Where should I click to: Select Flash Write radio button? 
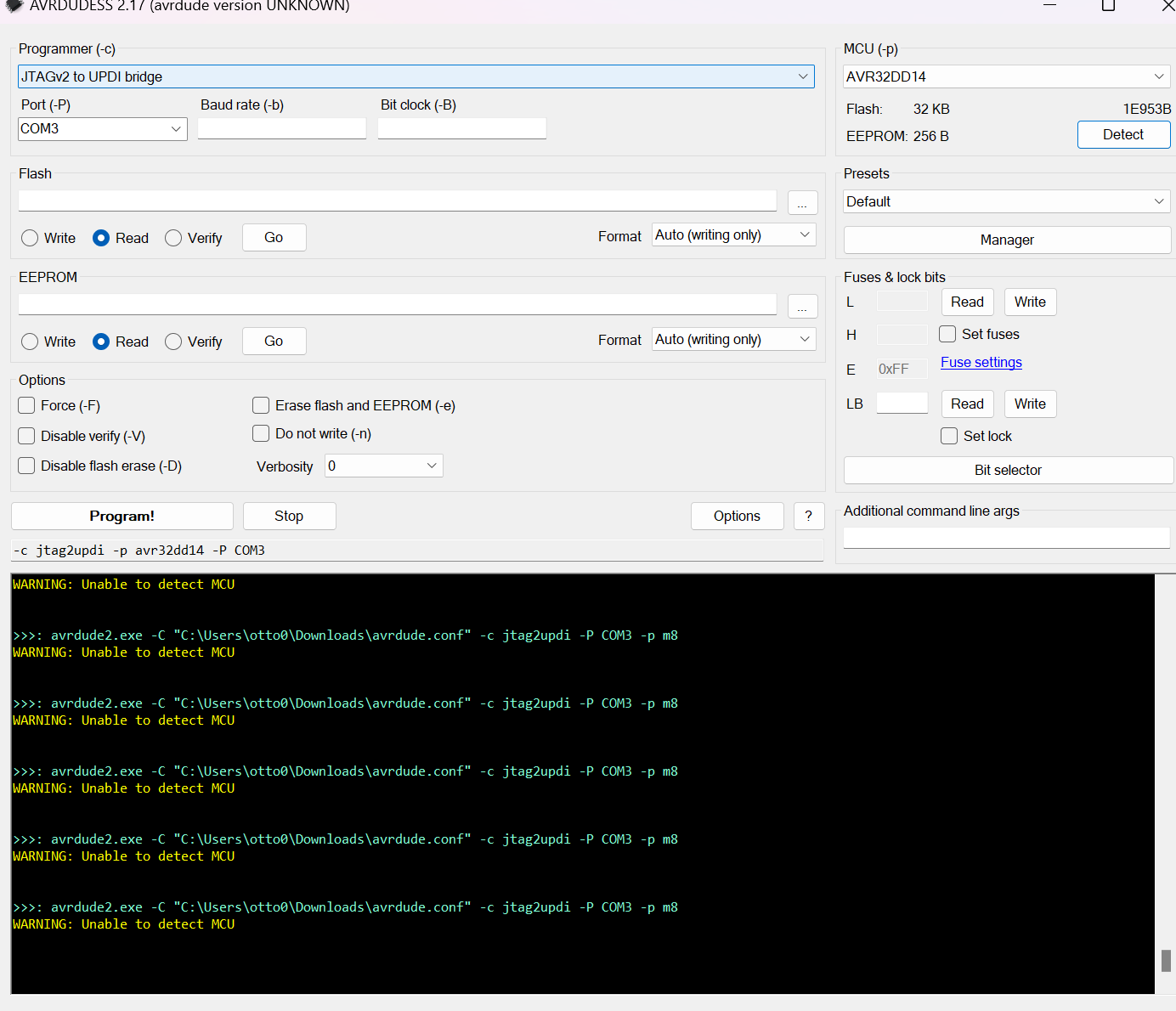point(30,238)
